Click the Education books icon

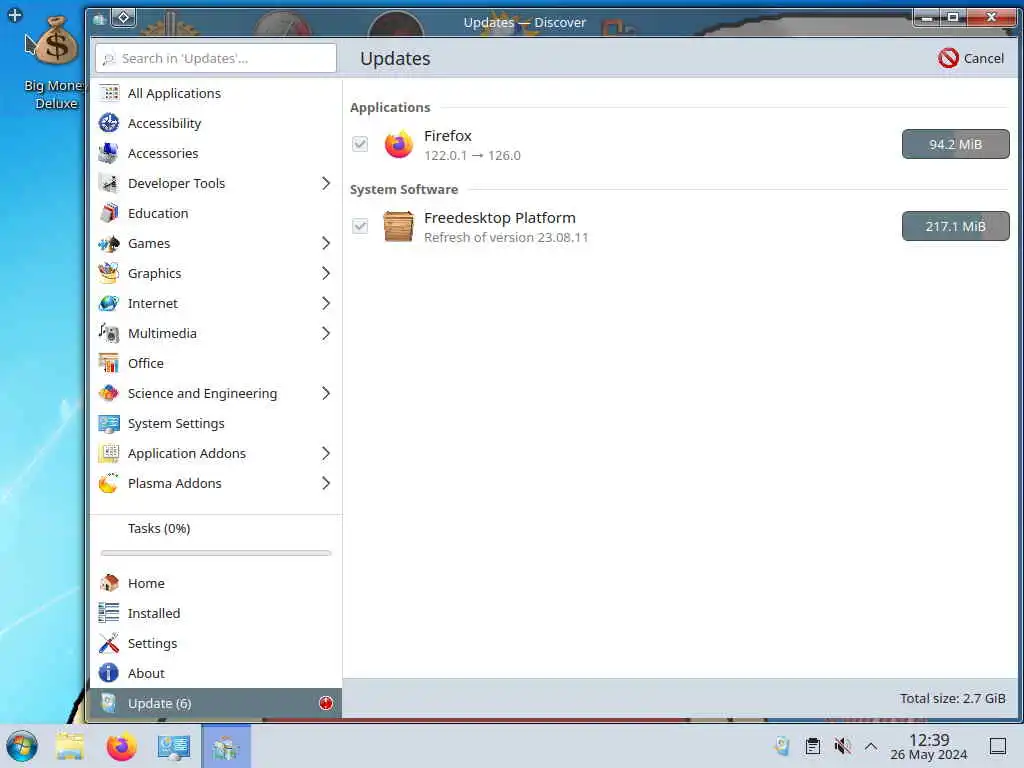pyautogui.click(x=109, y=214)
